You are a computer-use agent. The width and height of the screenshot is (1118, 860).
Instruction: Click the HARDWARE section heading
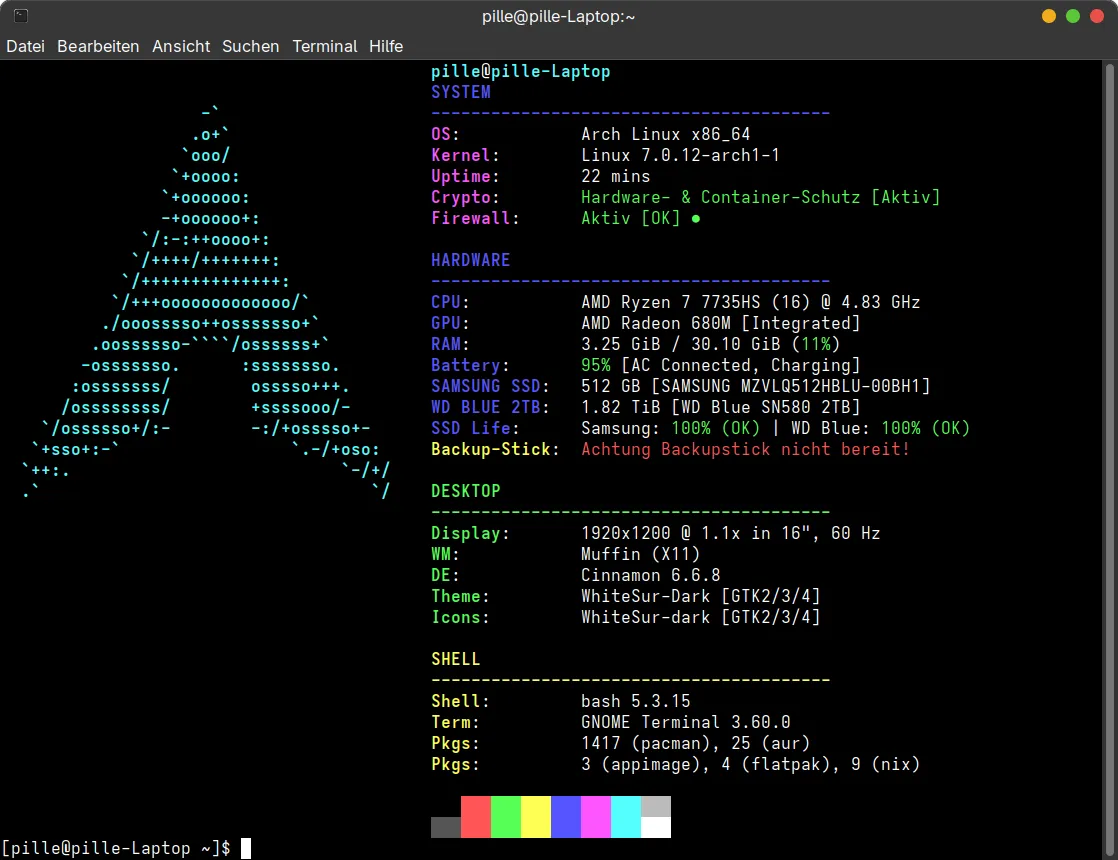471,260
